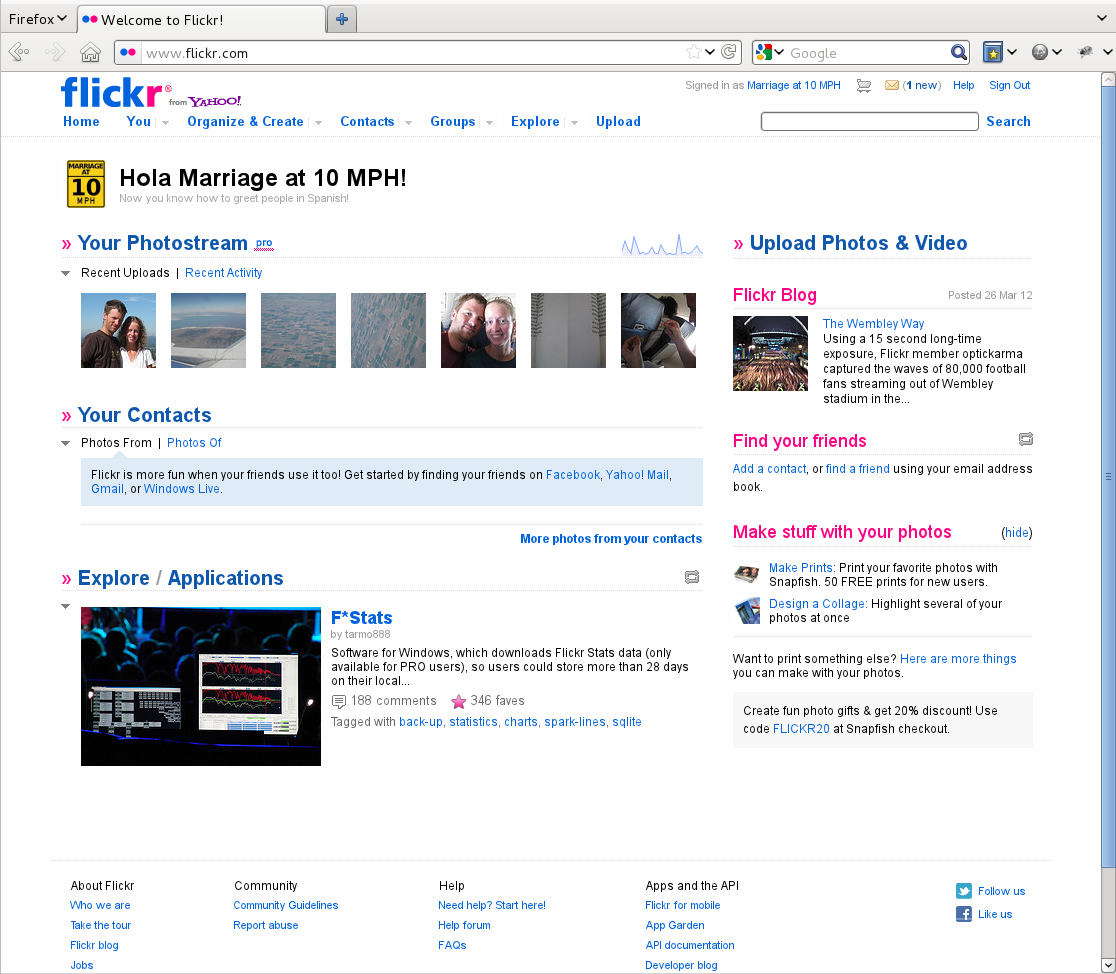Select the Welcome to Flickr! browser tab
Viewport: 1116px width, 974px height.
[x=201, y=19]
